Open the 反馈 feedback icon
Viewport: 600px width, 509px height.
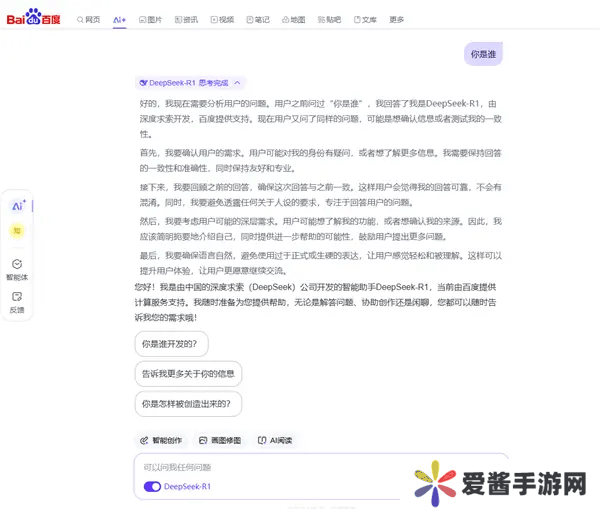coord(17,301)
